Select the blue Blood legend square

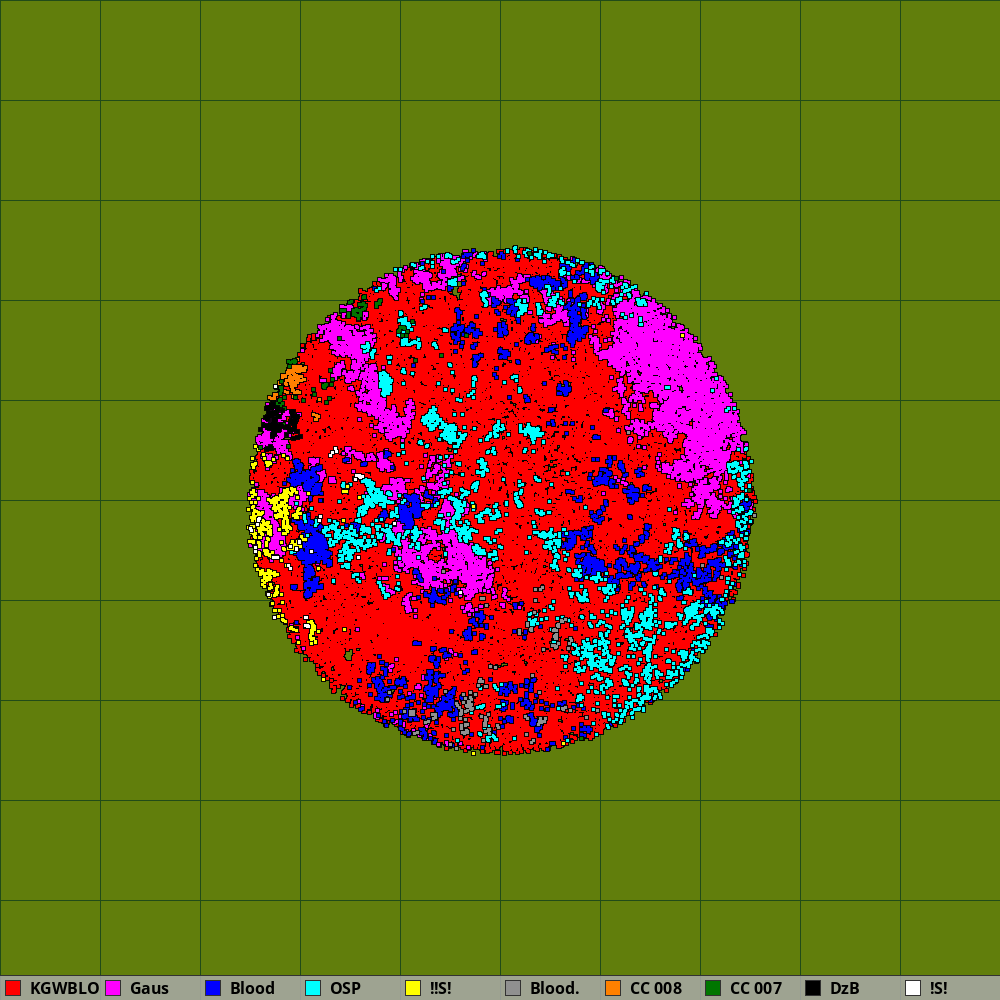tap(213, 988)
